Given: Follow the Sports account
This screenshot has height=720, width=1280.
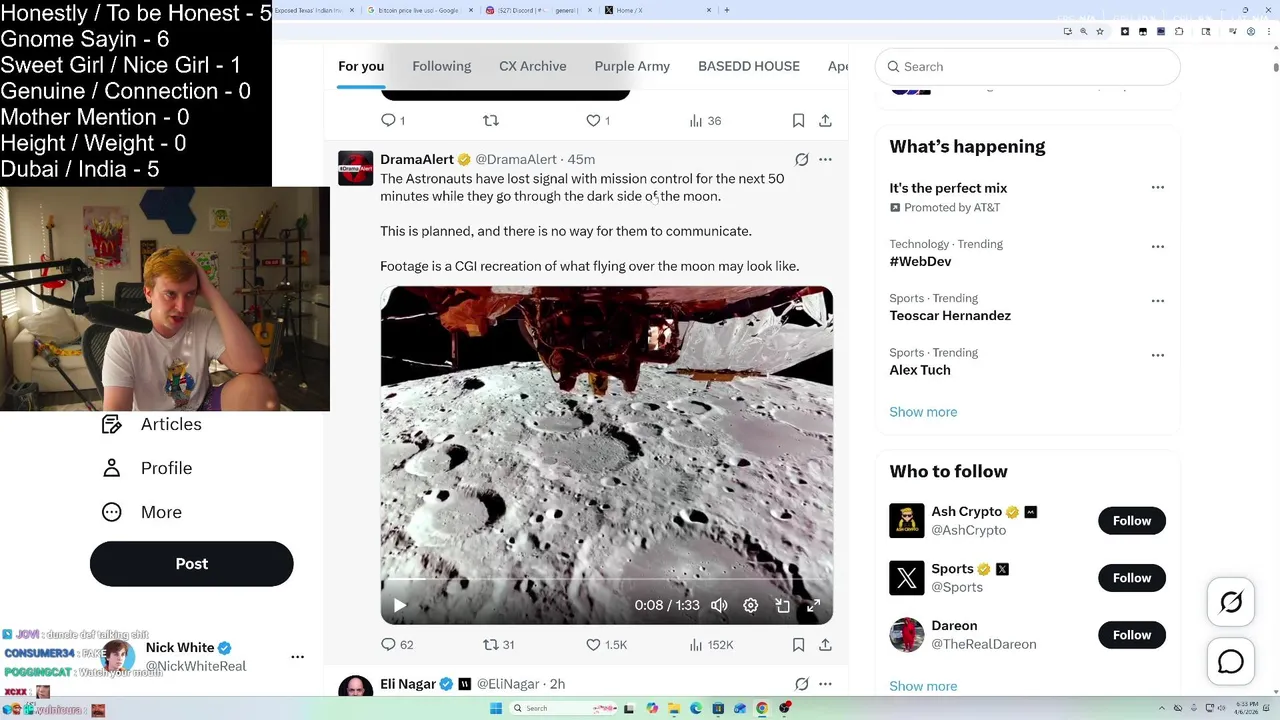Looking at the screenshot, I should pos(1132,578).
